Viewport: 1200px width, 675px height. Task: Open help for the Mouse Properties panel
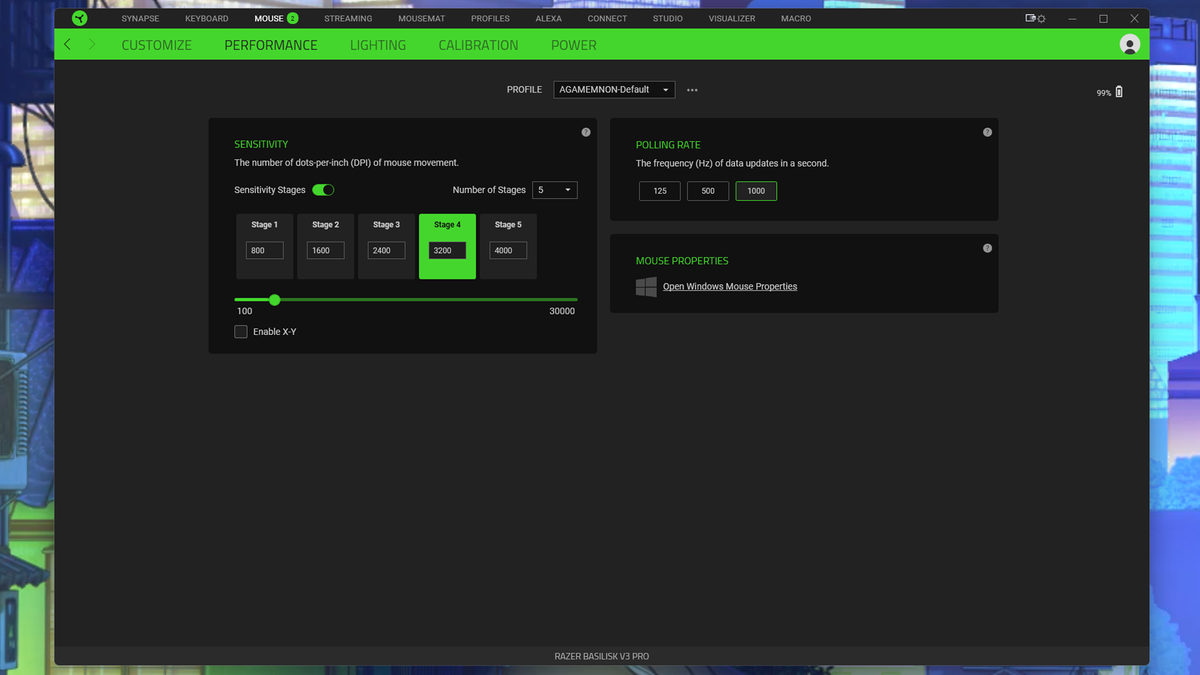click(987, 248)
